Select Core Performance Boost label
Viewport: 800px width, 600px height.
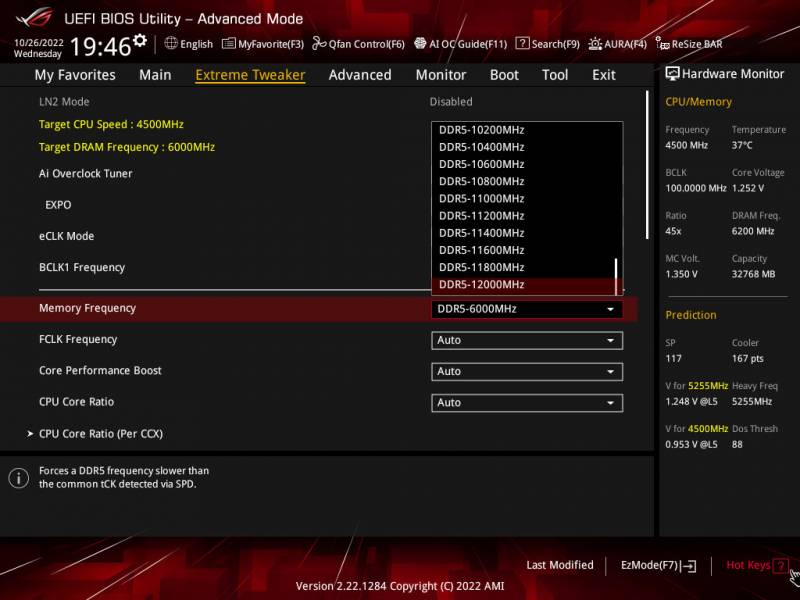coord(100,370)
